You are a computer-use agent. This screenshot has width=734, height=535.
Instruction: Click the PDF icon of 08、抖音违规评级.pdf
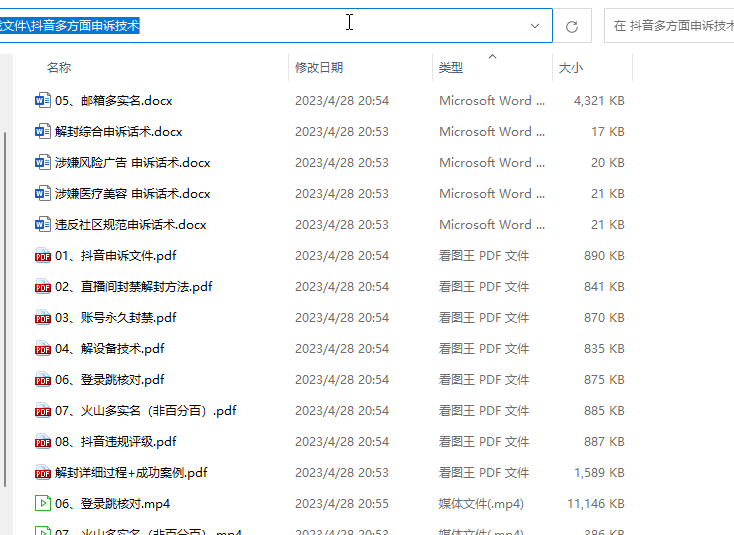click(x=43, y=441)
